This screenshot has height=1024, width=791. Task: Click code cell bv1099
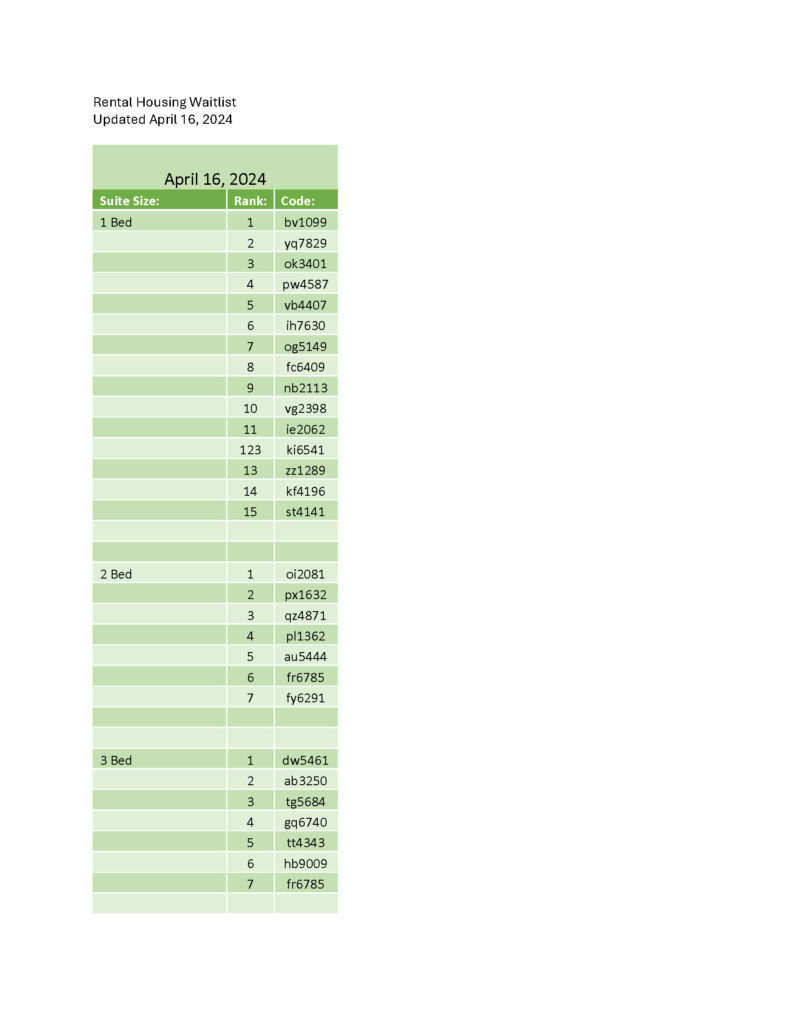[306, 222]
